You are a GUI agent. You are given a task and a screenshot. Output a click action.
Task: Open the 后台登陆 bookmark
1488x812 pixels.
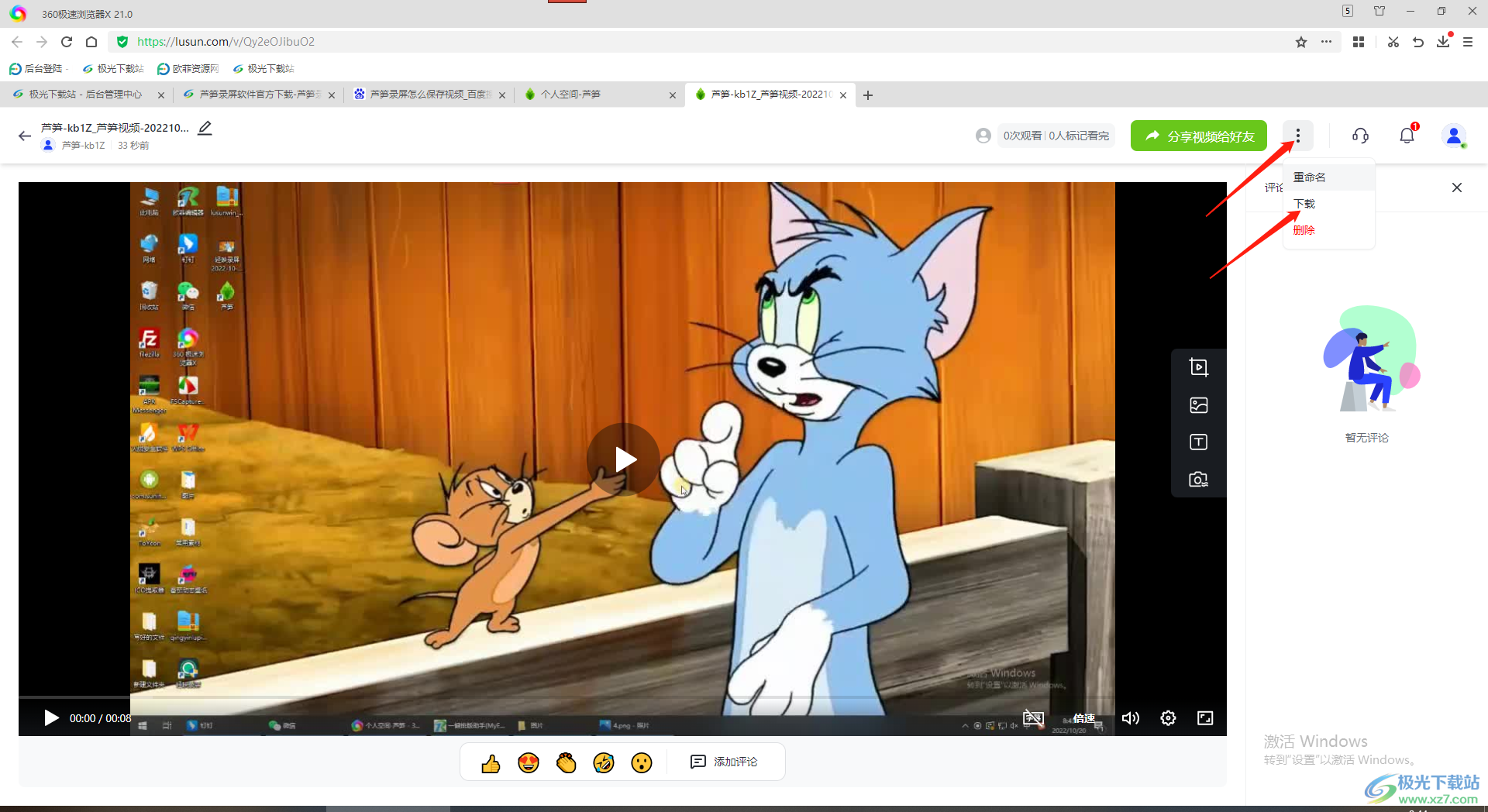point(36,69)
